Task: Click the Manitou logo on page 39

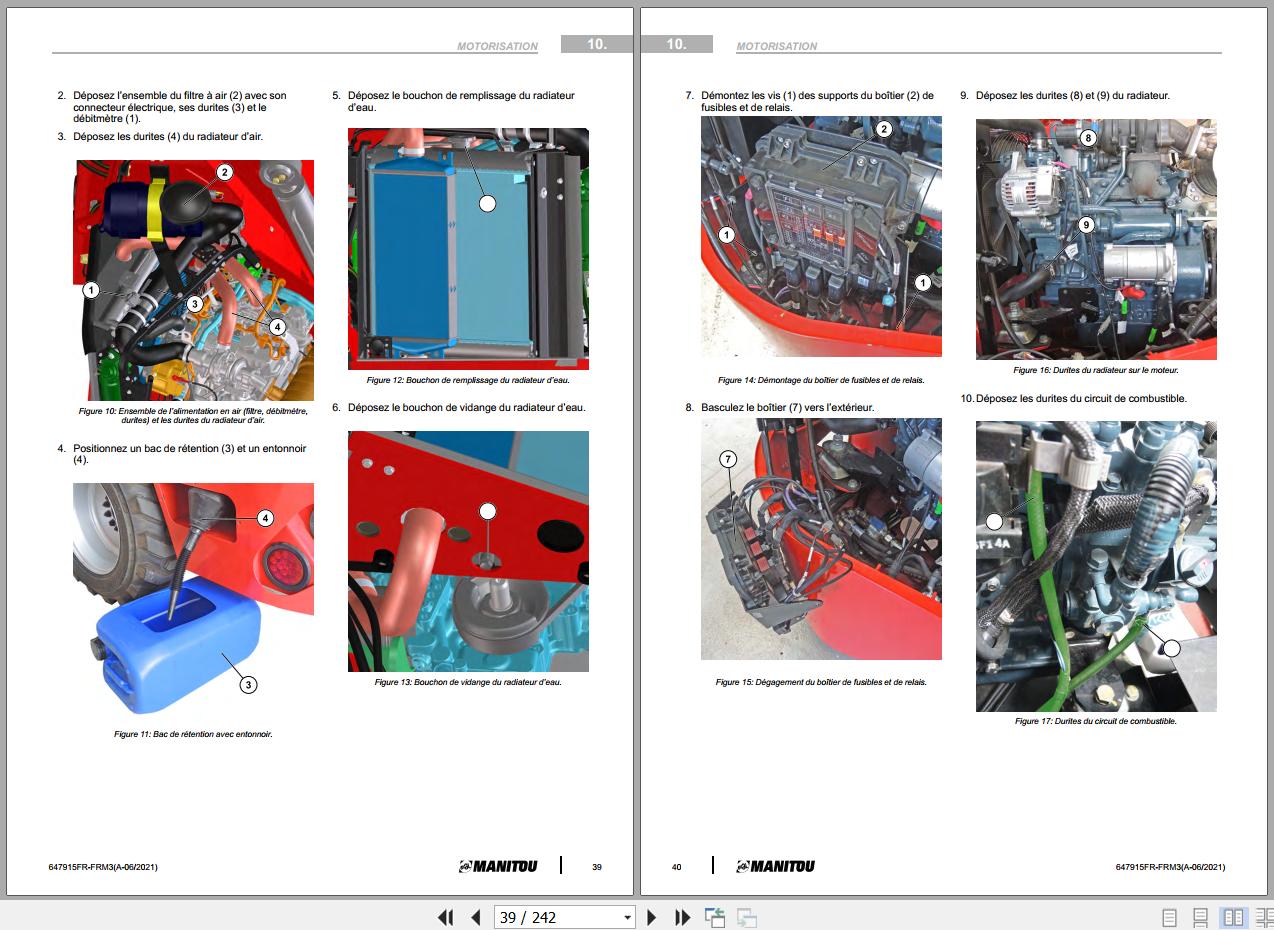Action: (x=498, y=866)
